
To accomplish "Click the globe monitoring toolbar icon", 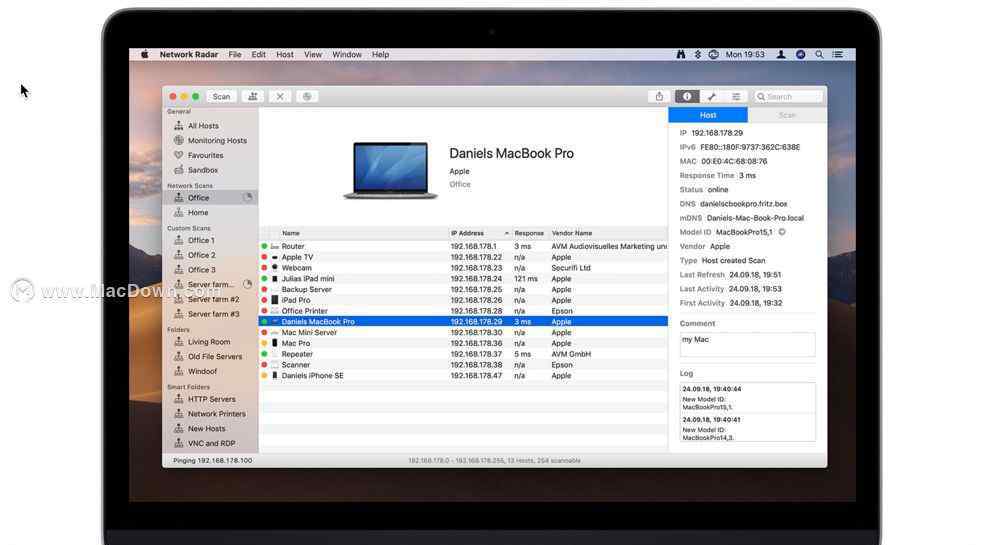I will [x=307, y=96].
